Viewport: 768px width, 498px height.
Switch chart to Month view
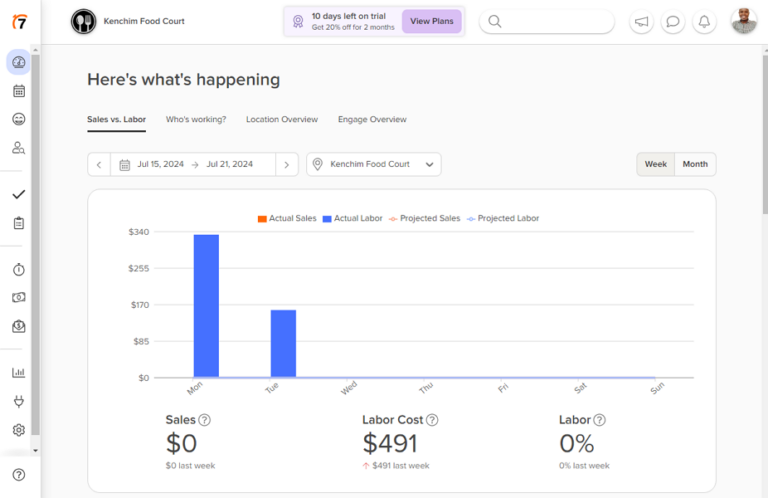695,164
